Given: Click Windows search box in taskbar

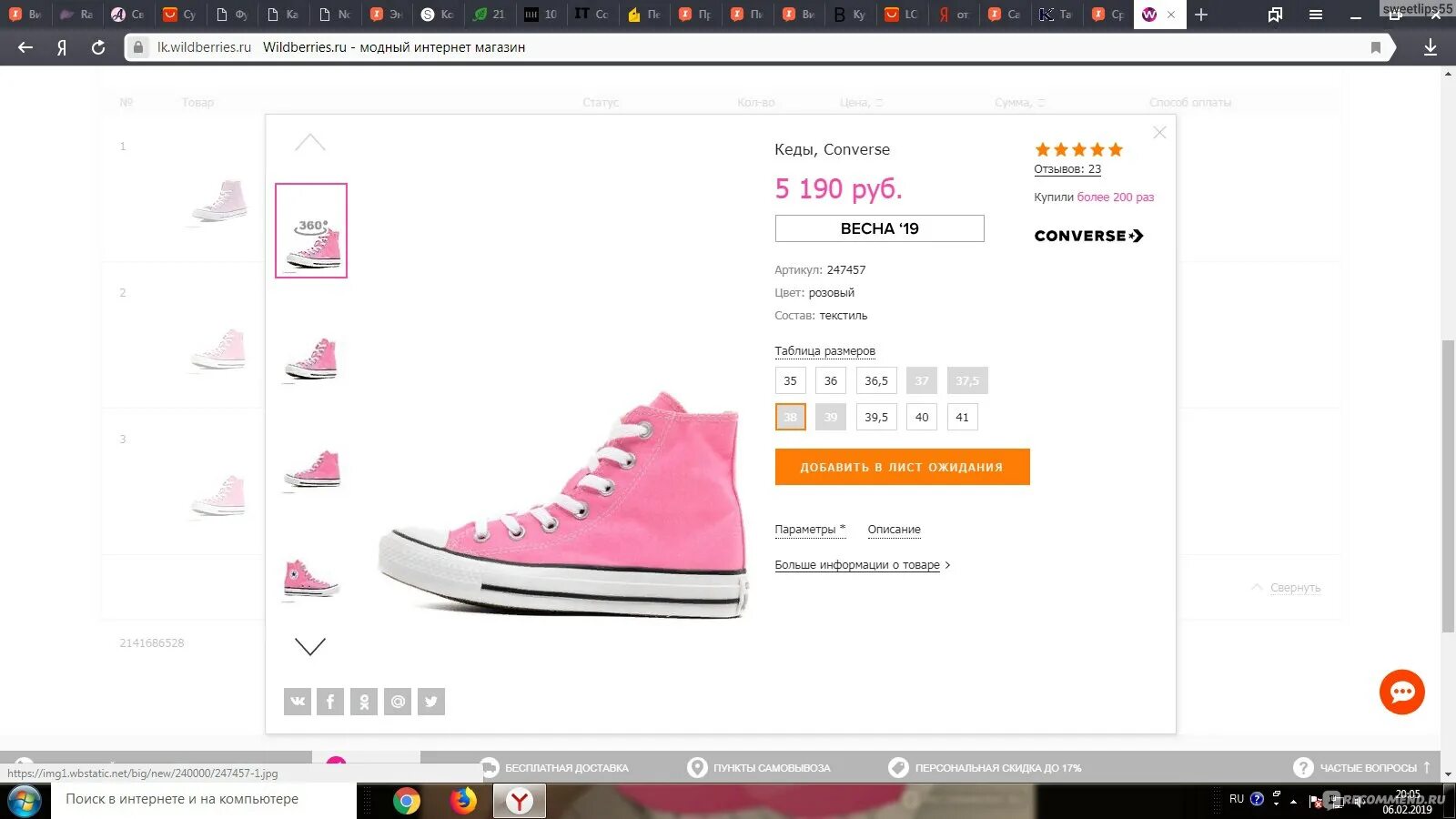Looking at the screenshot, I should click(204, 801).
